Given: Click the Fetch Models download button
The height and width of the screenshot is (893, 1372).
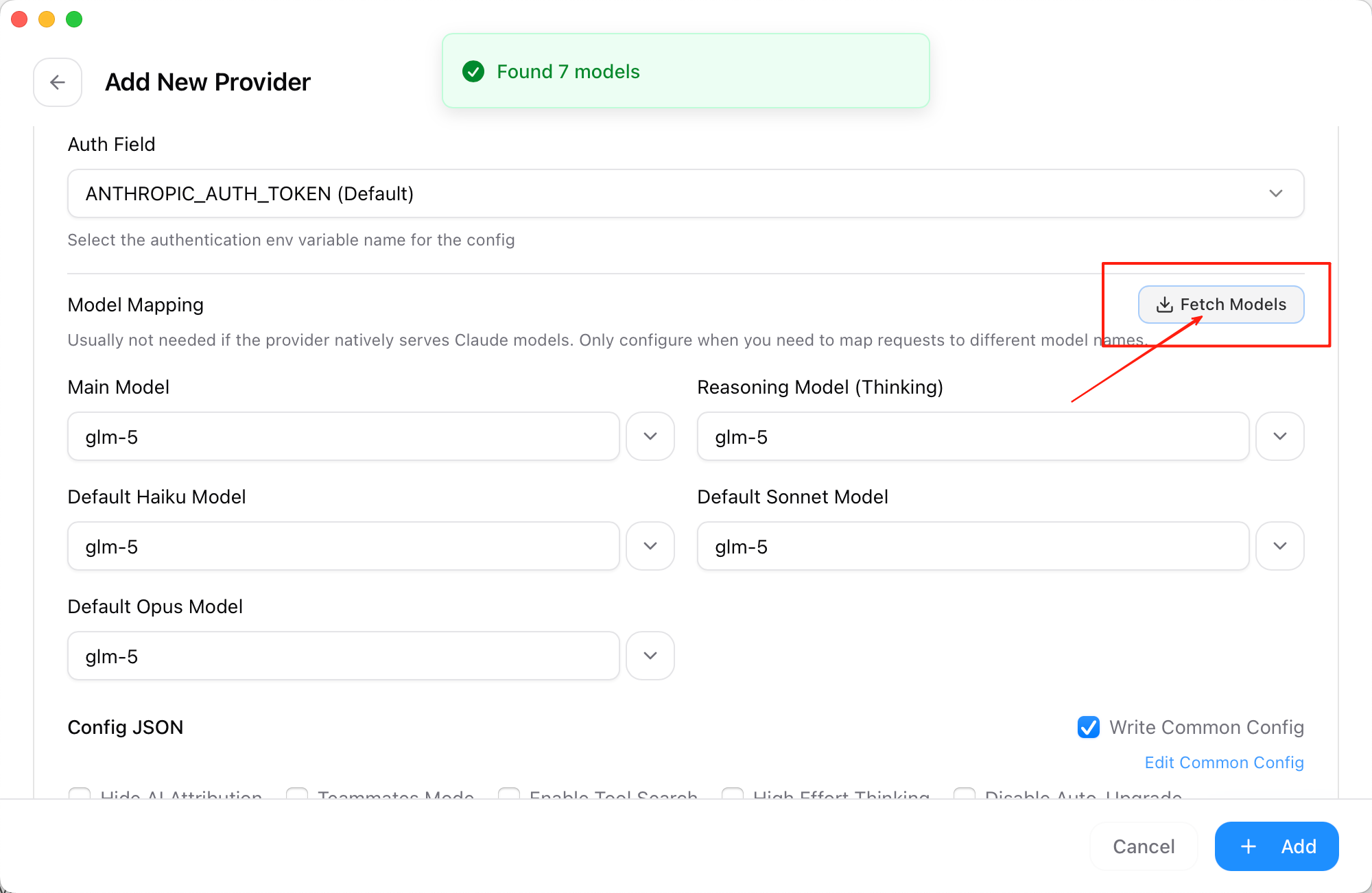Looking at the screenshot, I should tap(1221, 305).
